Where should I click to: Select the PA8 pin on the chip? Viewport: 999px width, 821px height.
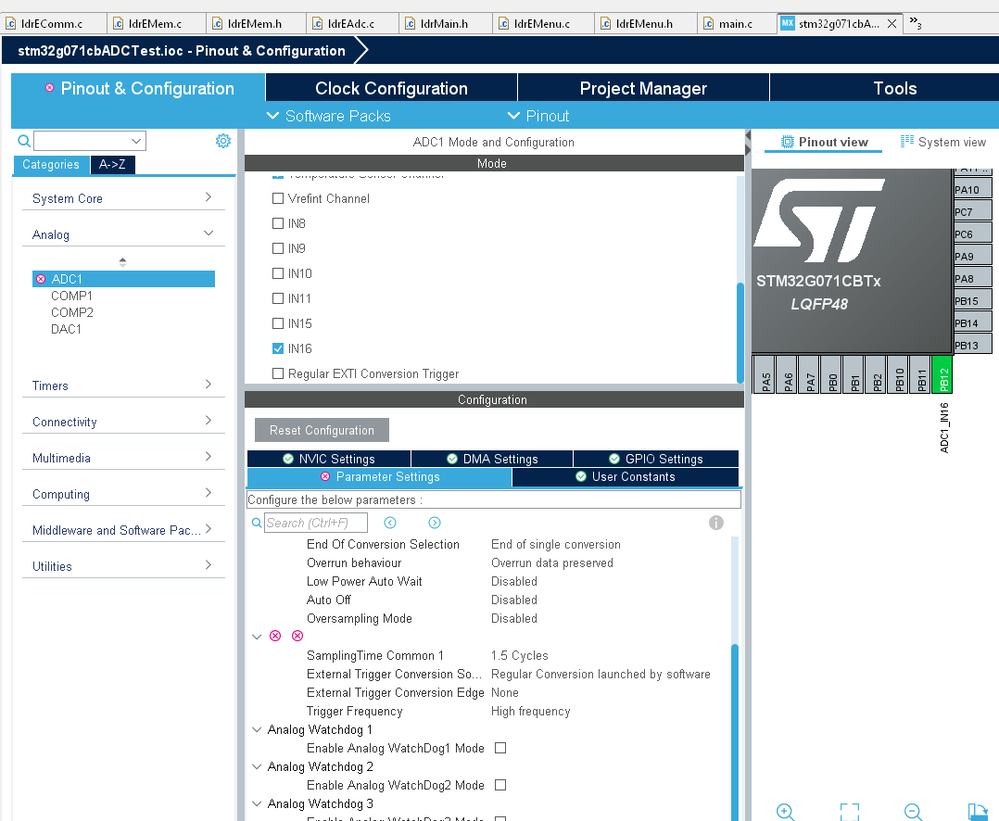972,279
